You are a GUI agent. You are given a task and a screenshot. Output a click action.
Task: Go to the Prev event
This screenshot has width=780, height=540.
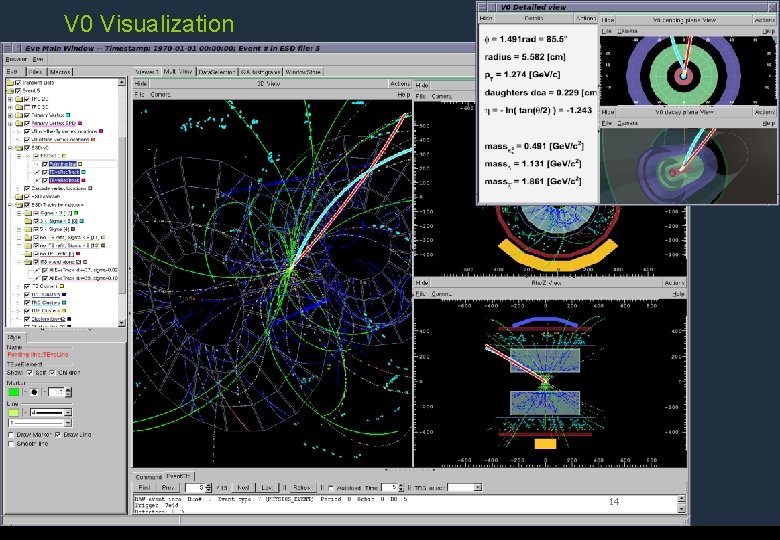point(168,488)
